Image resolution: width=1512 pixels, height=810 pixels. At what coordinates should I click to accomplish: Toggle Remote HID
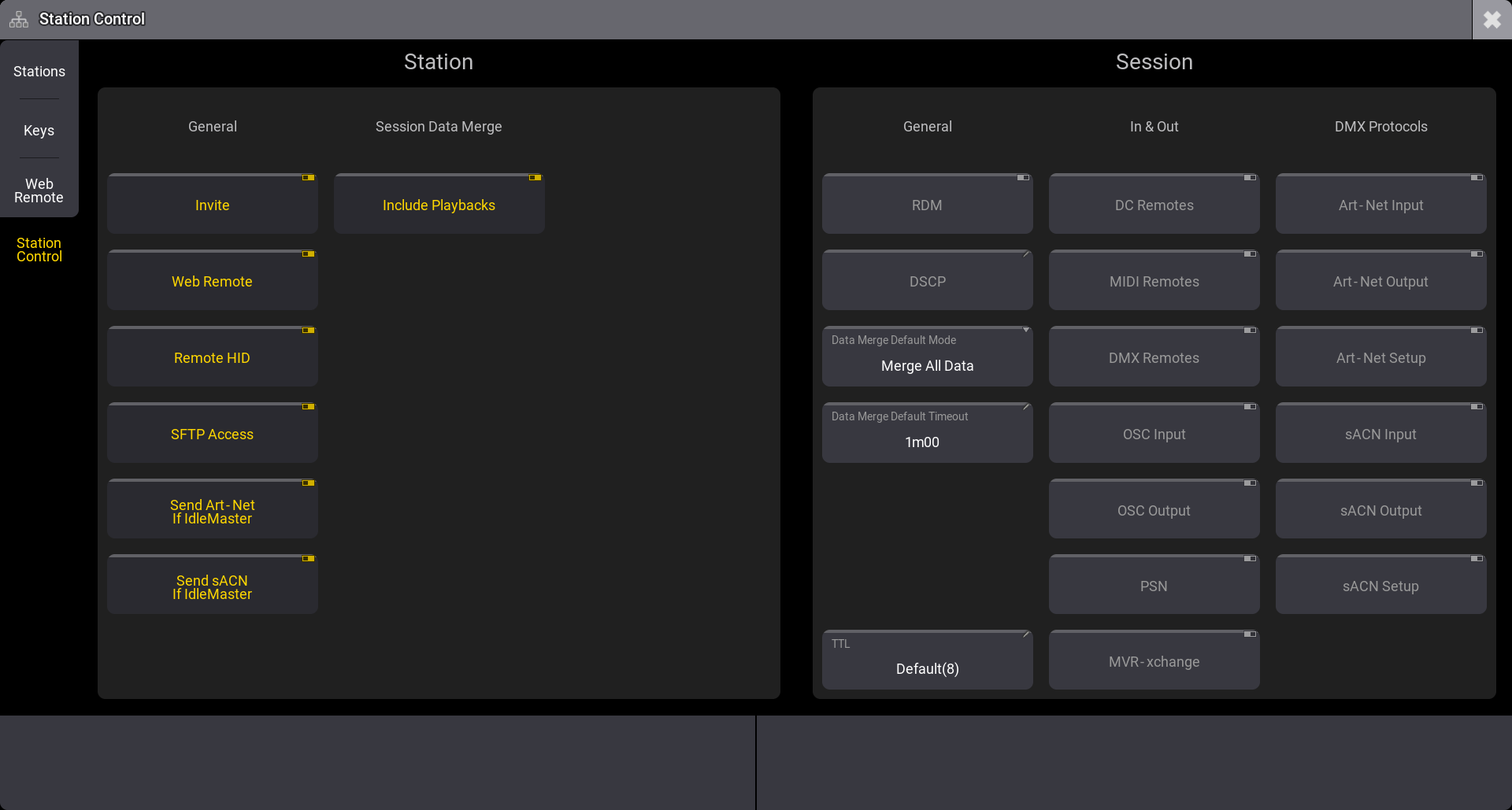click(x=212, y=357)
